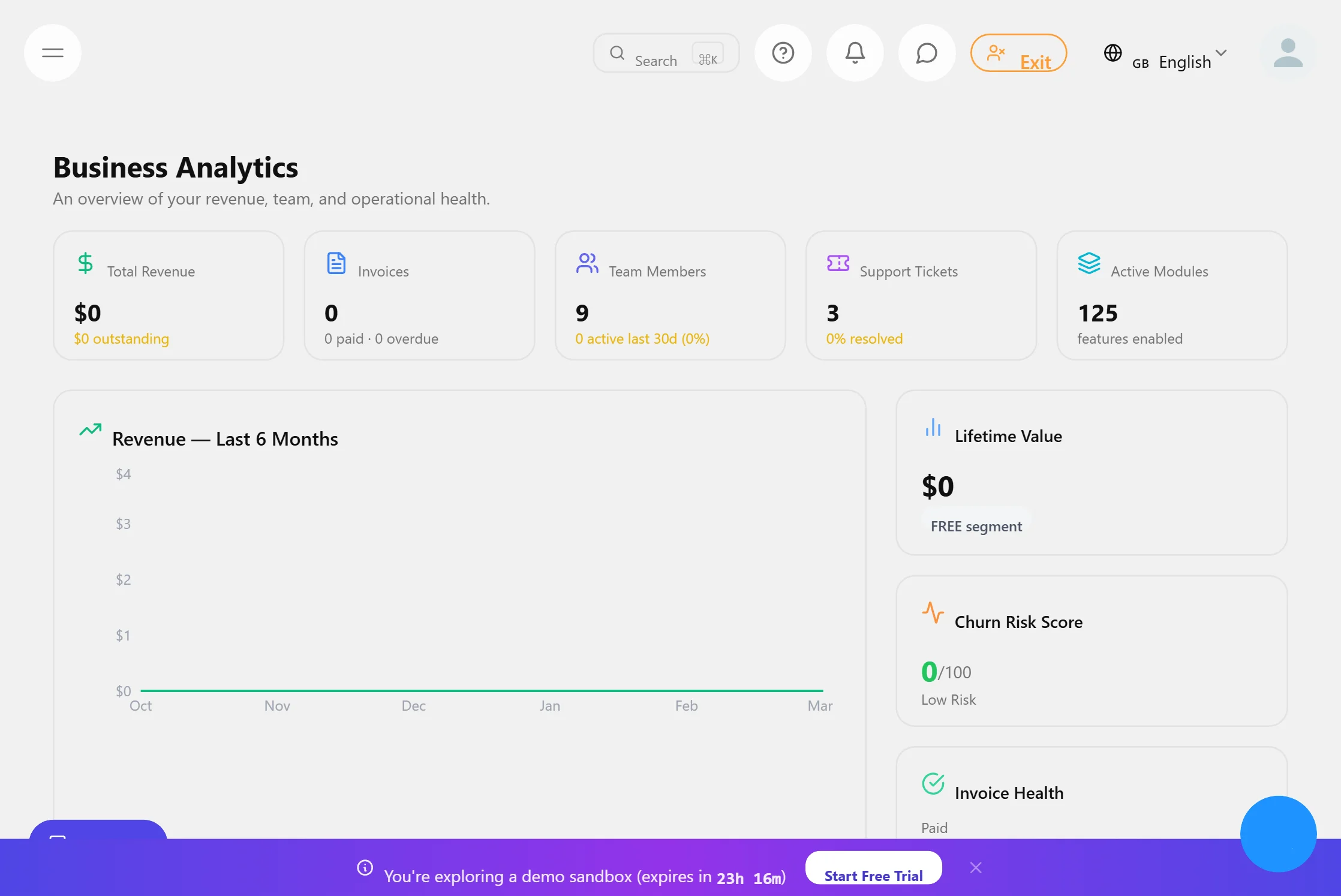Click the Active Modules layers icon
1341x896 pixels.
(1089, 263)
